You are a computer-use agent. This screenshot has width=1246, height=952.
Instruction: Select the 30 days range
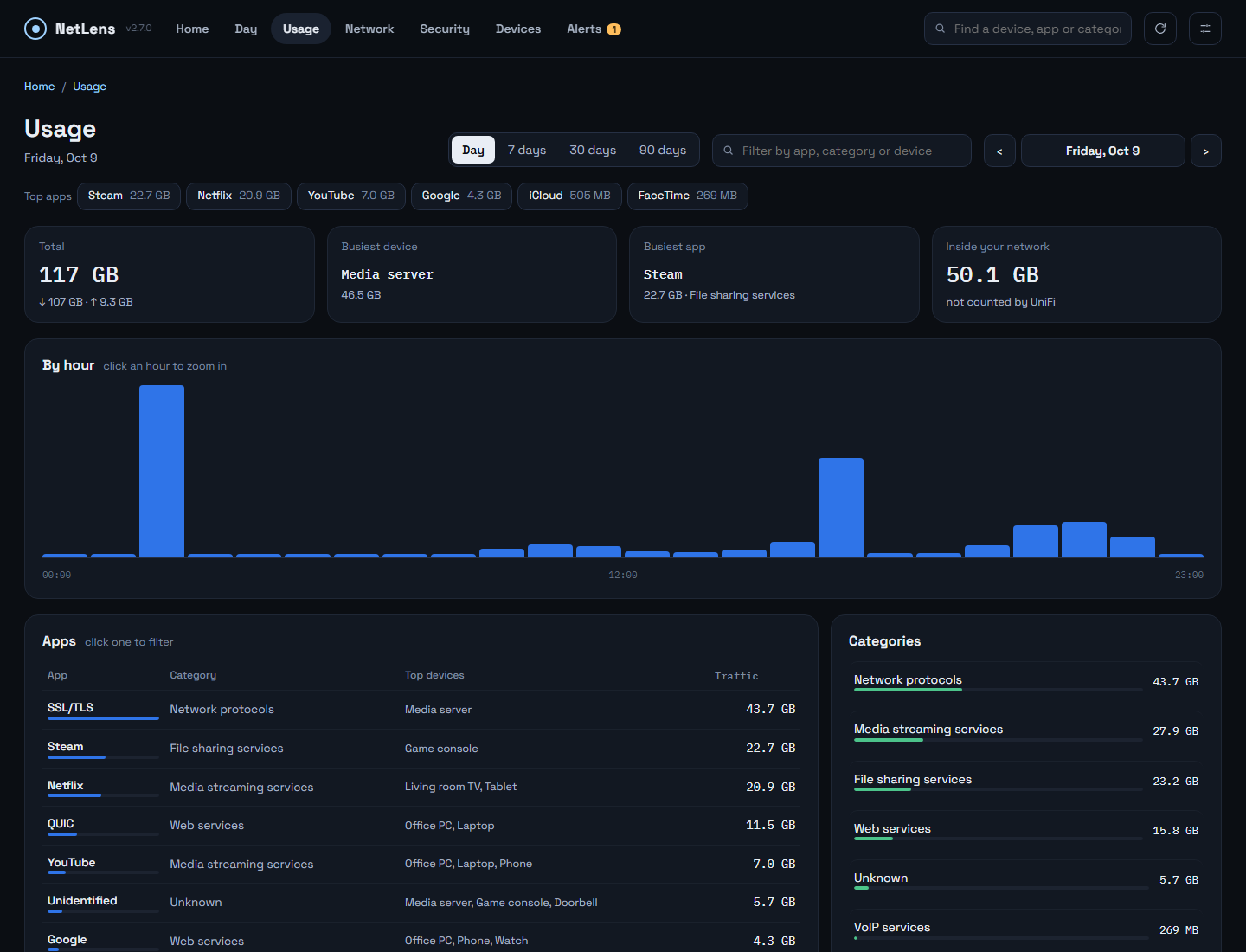click(x=593, y=150)
